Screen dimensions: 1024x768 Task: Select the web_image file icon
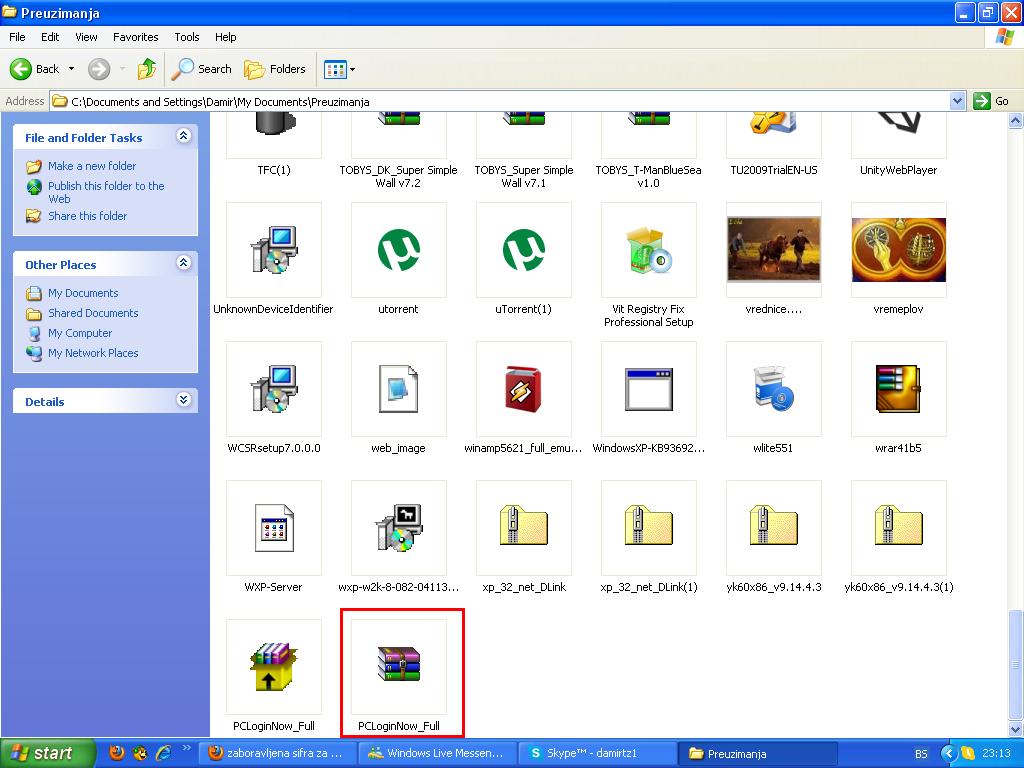pyautogui.click(x=398, y=389)
